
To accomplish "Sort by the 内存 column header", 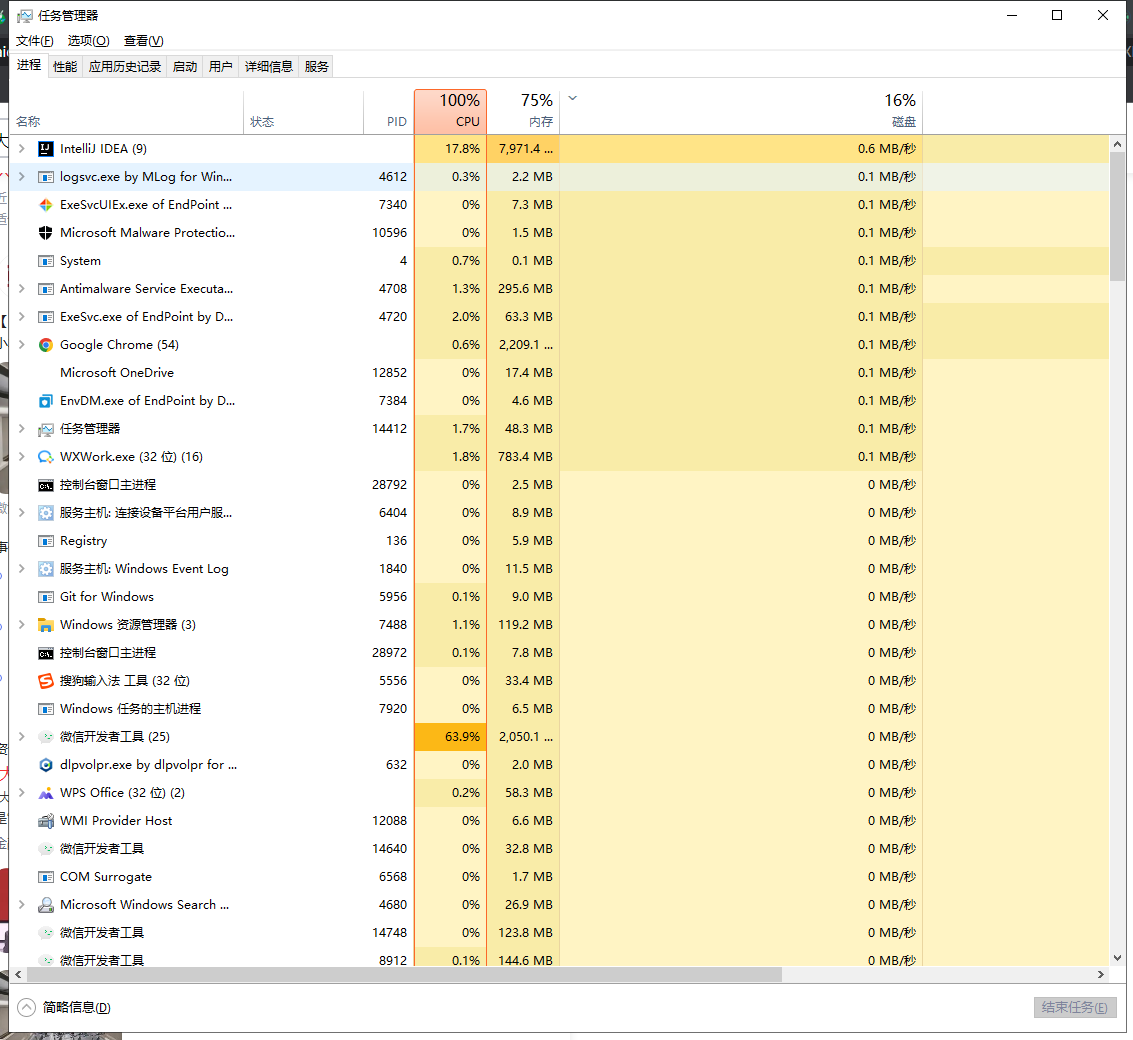I will click(523, 111).
